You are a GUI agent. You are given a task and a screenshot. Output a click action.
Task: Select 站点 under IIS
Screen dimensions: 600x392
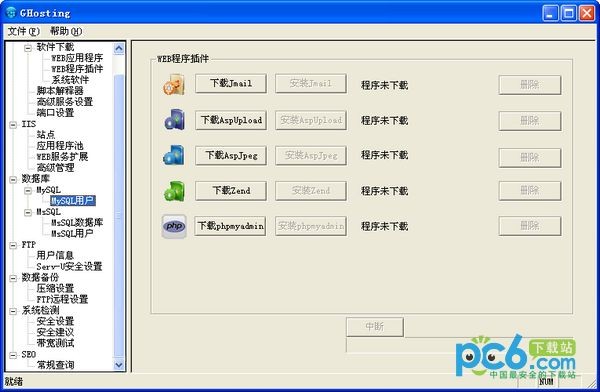point(46,135)
